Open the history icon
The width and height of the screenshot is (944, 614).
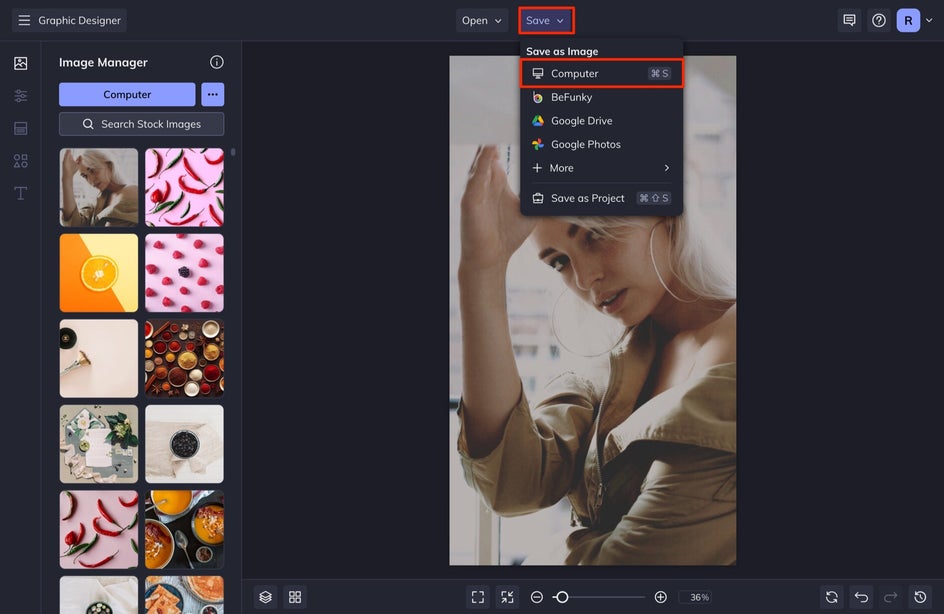(x=920, y=597)
